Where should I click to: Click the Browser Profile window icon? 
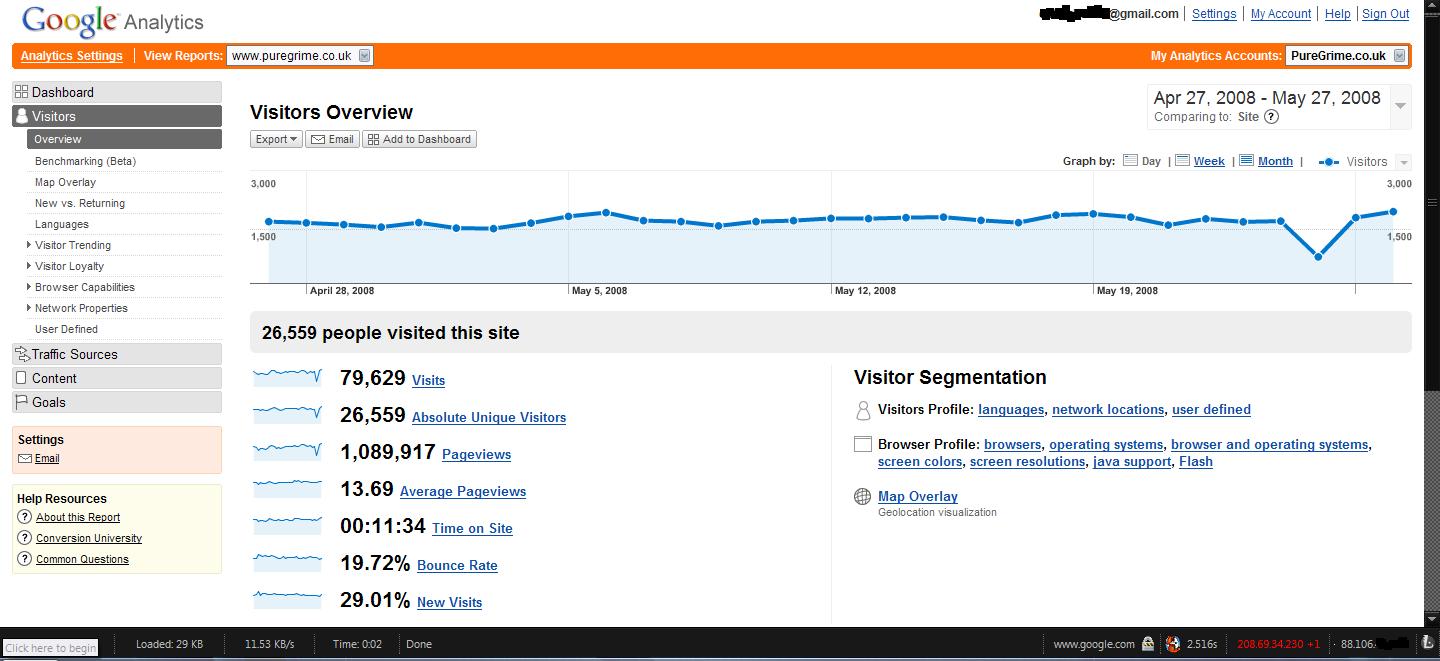pos(863,444)
